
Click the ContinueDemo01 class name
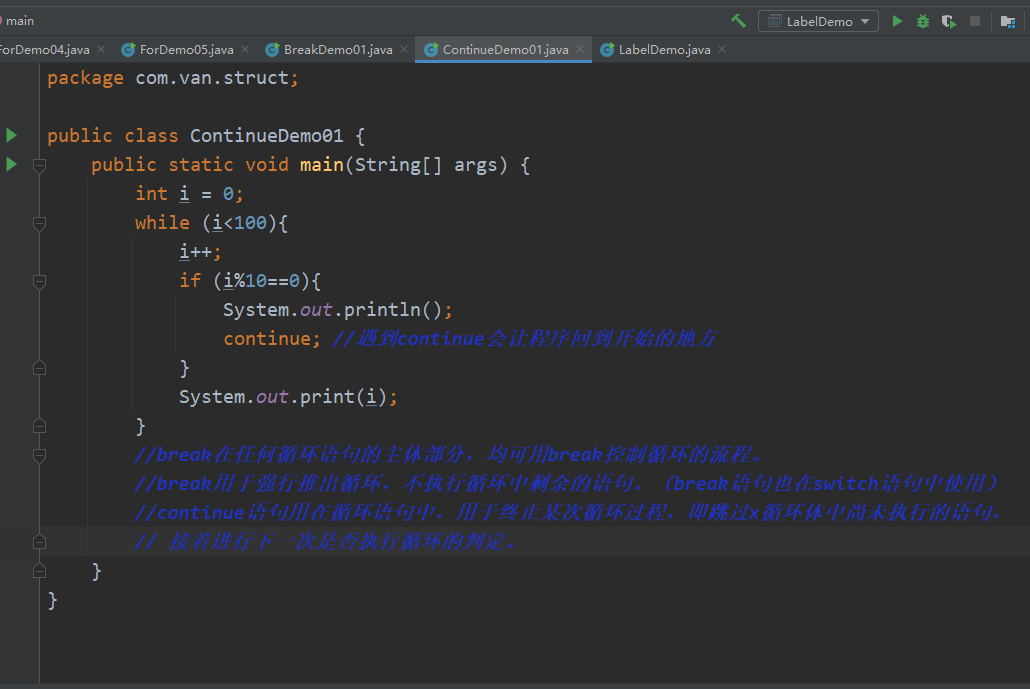(266, 136)
